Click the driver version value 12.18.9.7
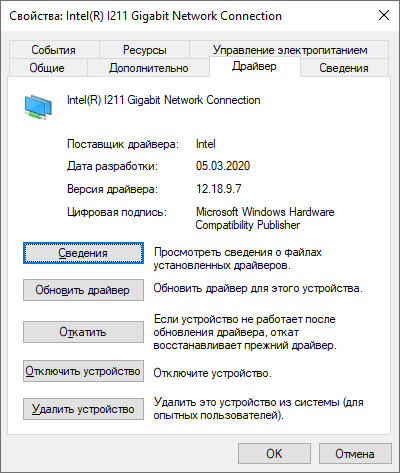Screen dimensions: 400x473 click(x=218, y=189)
